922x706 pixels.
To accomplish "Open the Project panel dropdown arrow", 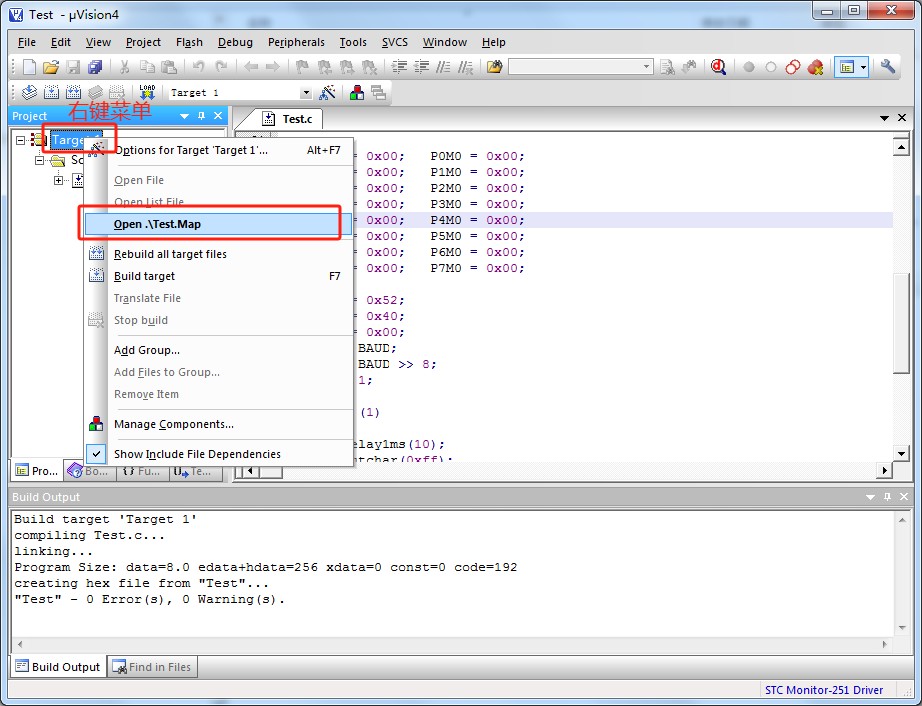I will [184, 116].
